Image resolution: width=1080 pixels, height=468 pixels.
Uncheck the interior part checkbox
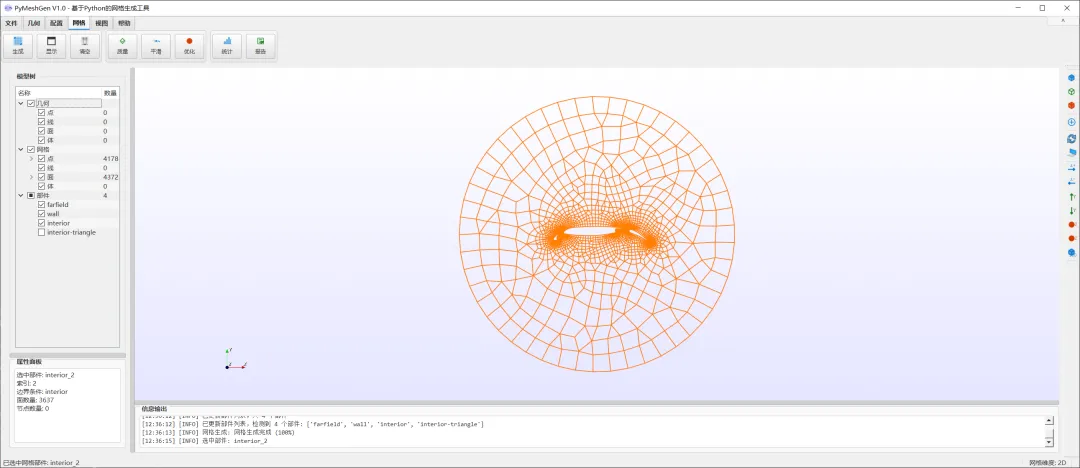(x=41, y=223)
